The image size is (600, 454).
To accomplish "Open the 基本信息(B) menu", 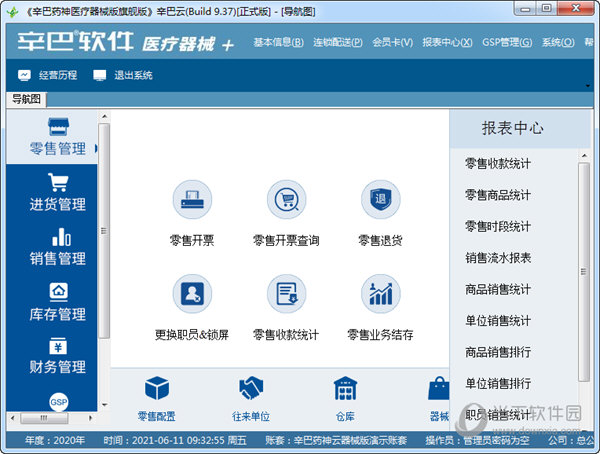I will [278, 43].
